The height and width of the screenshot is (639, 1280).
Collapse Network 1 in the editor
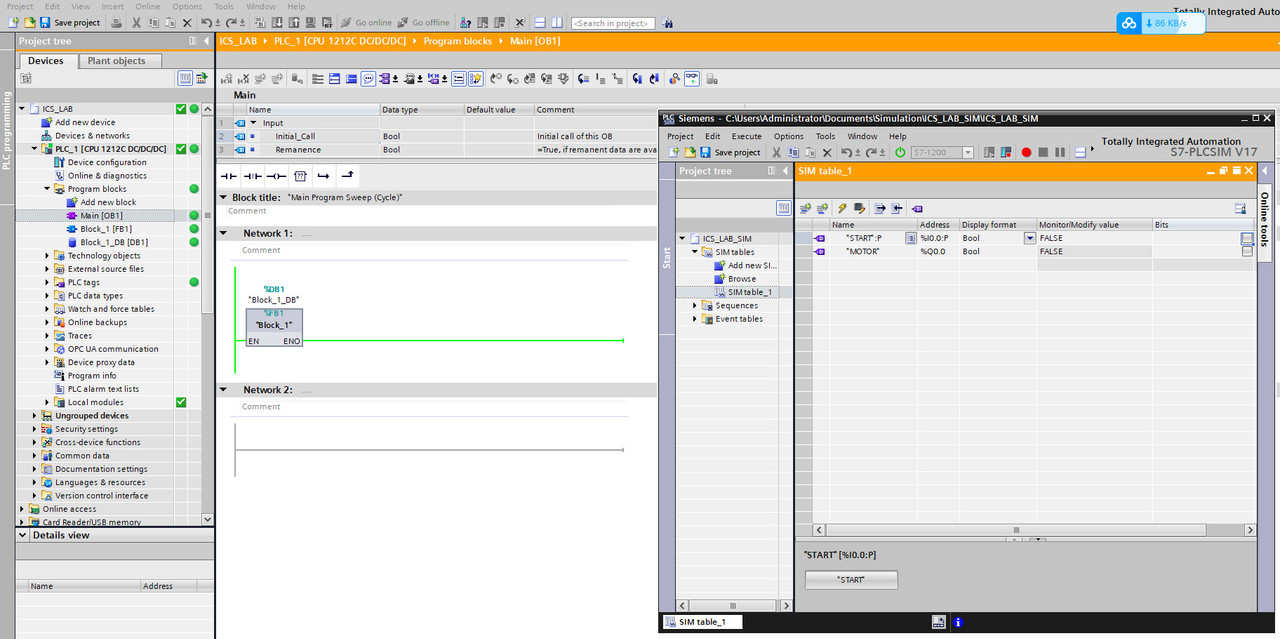point(223,233)
